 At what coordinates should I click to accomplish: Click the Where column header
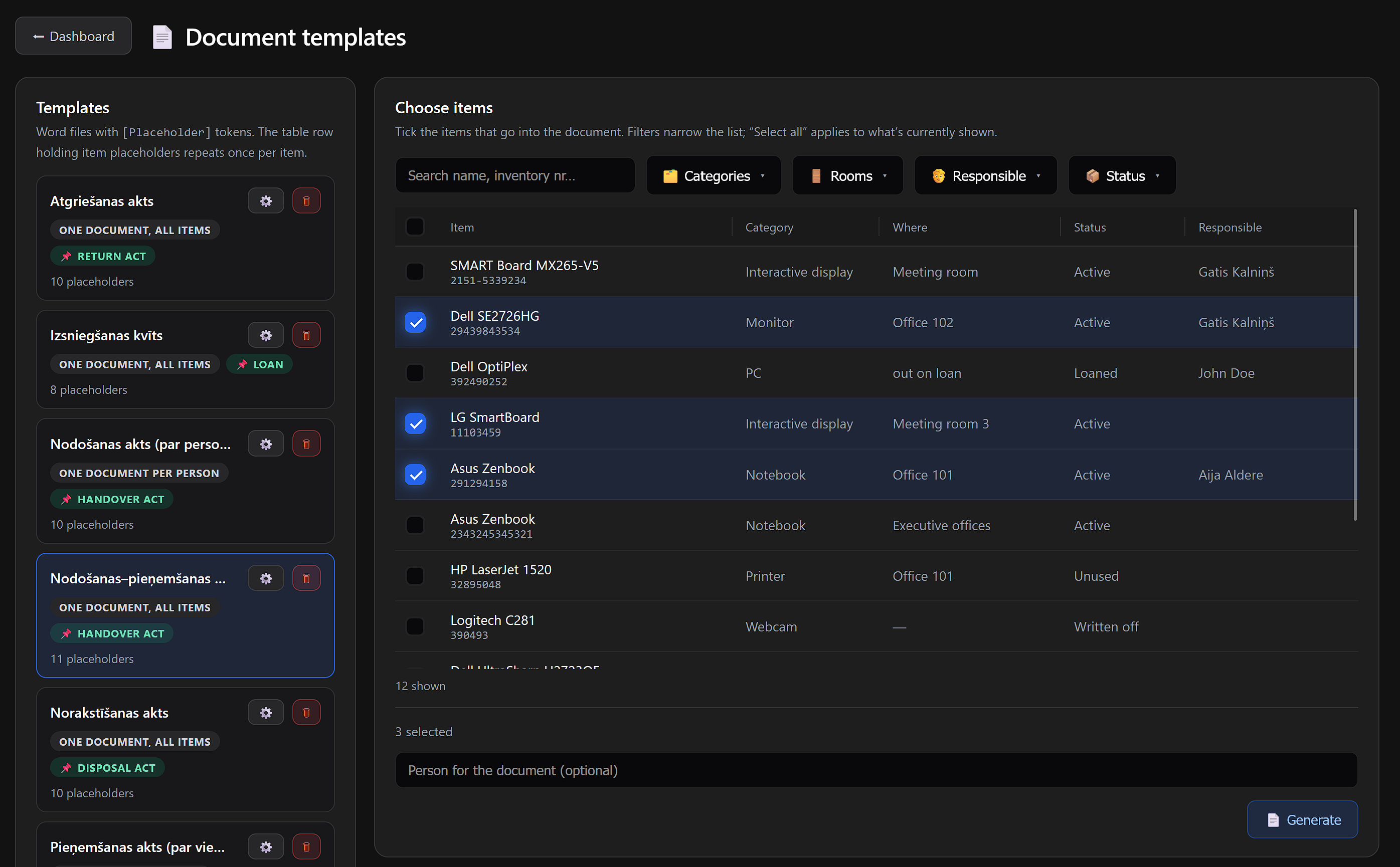(910, 227)
